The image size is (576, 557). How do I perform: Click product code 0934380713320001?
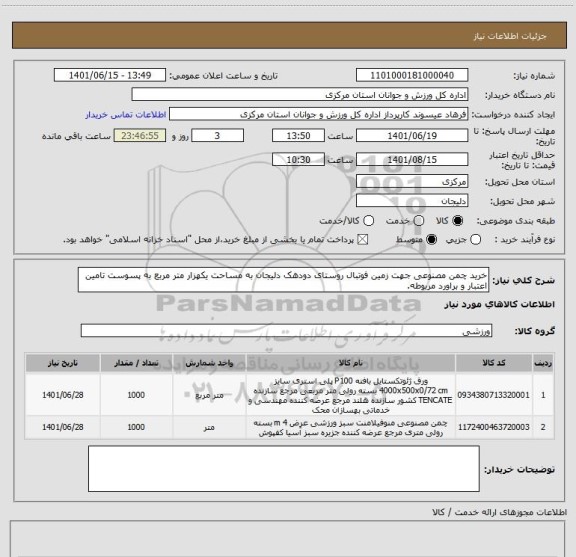coord(493,395)
